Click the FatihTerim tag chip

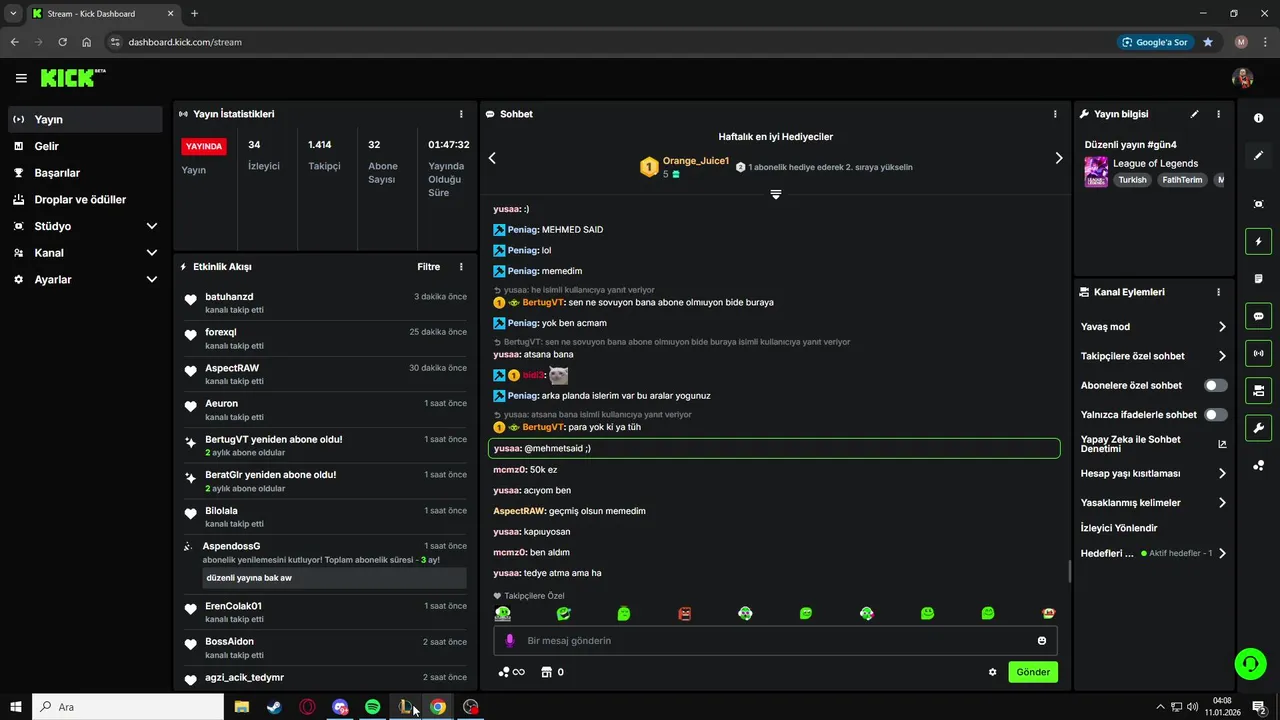pos(1182,180)
